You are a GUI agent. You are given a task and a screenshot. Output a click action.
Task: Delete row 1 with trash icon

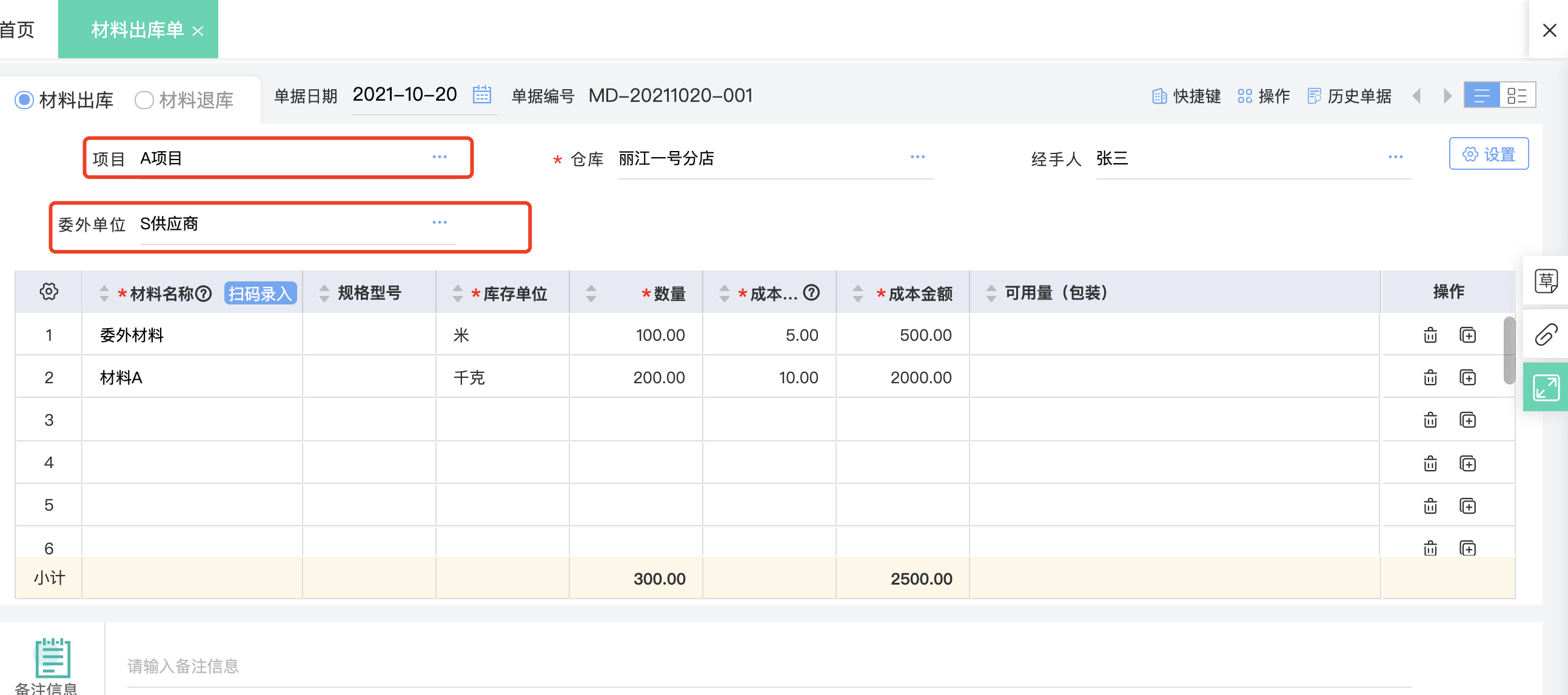point(1430,335)
